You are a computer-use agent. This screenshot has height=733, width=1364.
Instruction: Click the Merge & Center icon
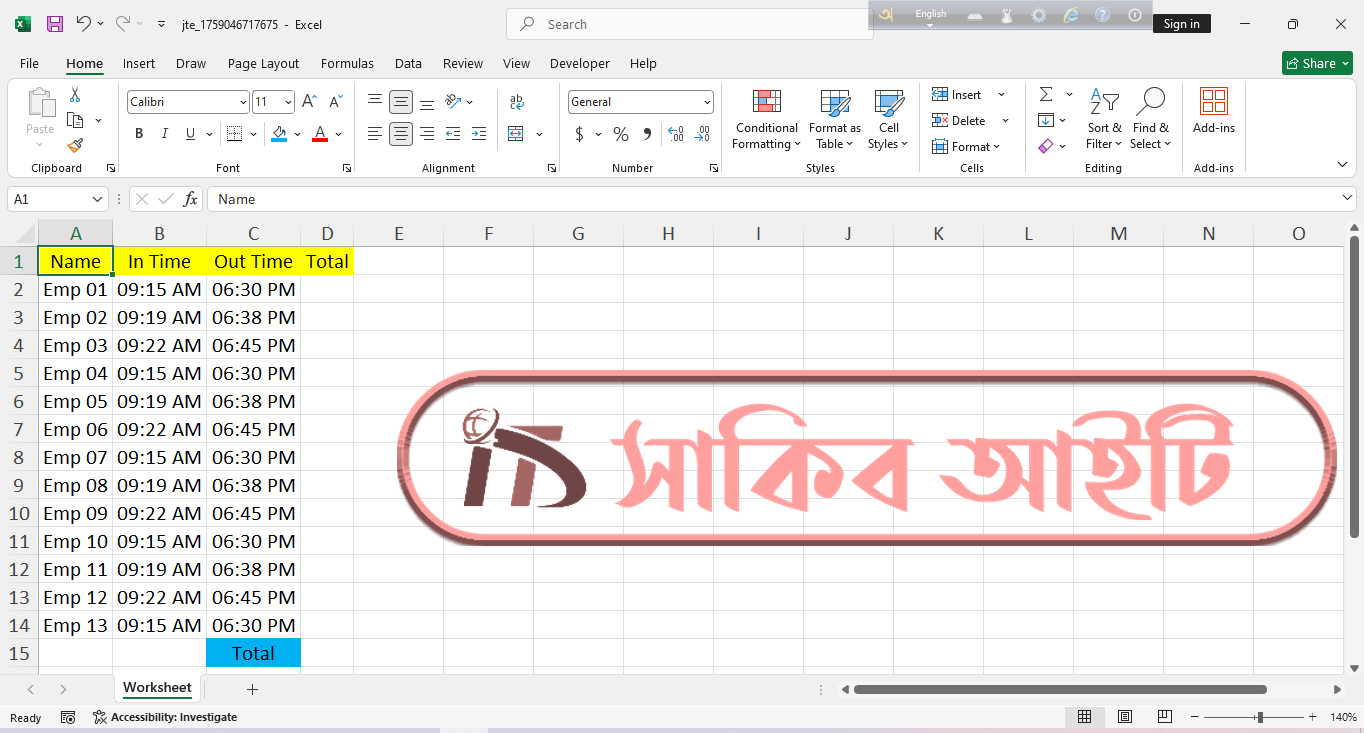[516, 134]
